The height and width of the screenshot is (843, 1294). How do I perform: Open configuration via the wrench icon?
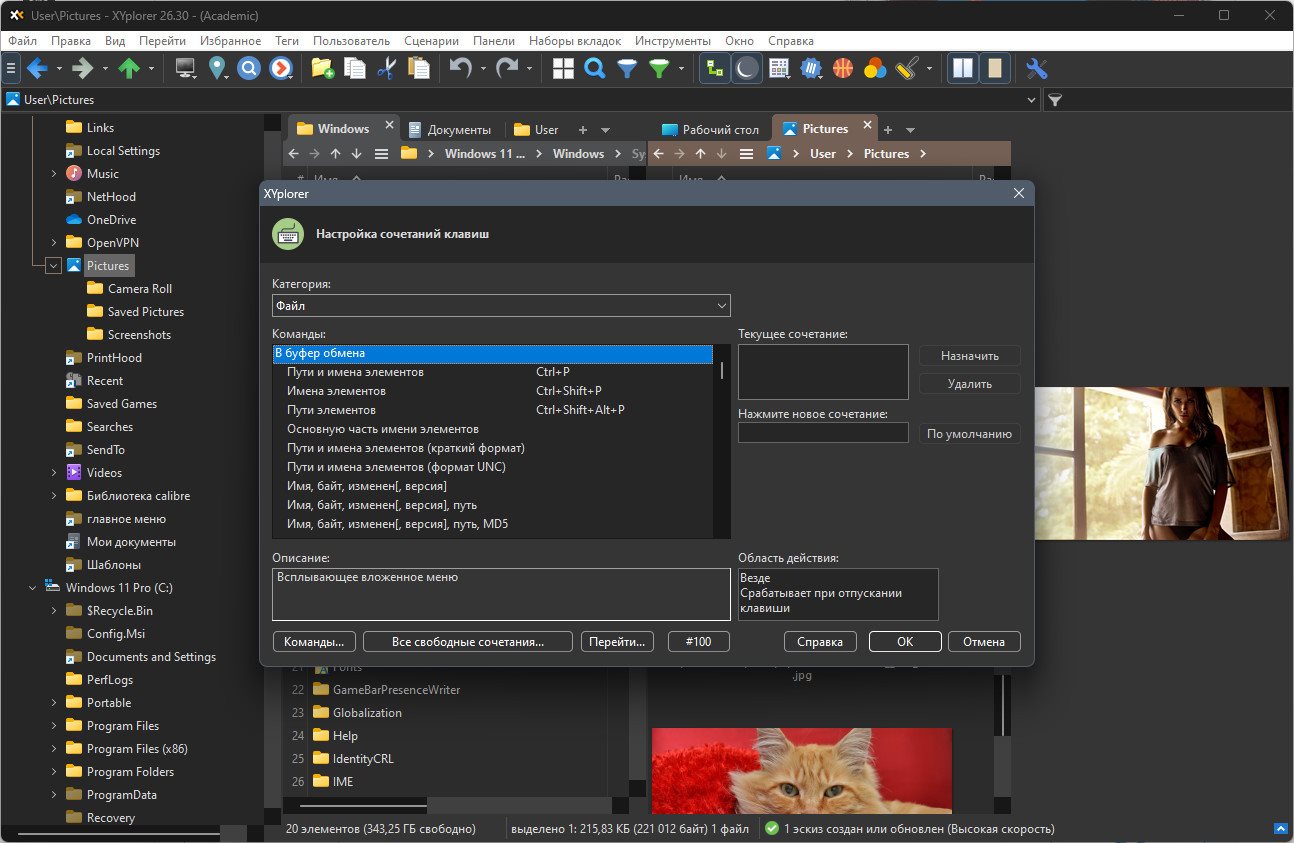(x=1037, y=68)
